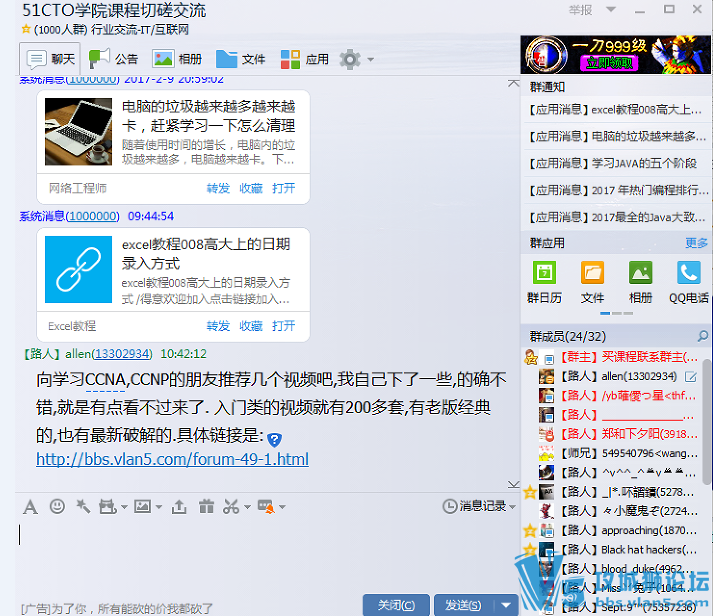Viewport: 714px width, 616px height.
Task: Click 更多 in the 群应用 section
Action: pyautogui.click(x=697, y=243)
